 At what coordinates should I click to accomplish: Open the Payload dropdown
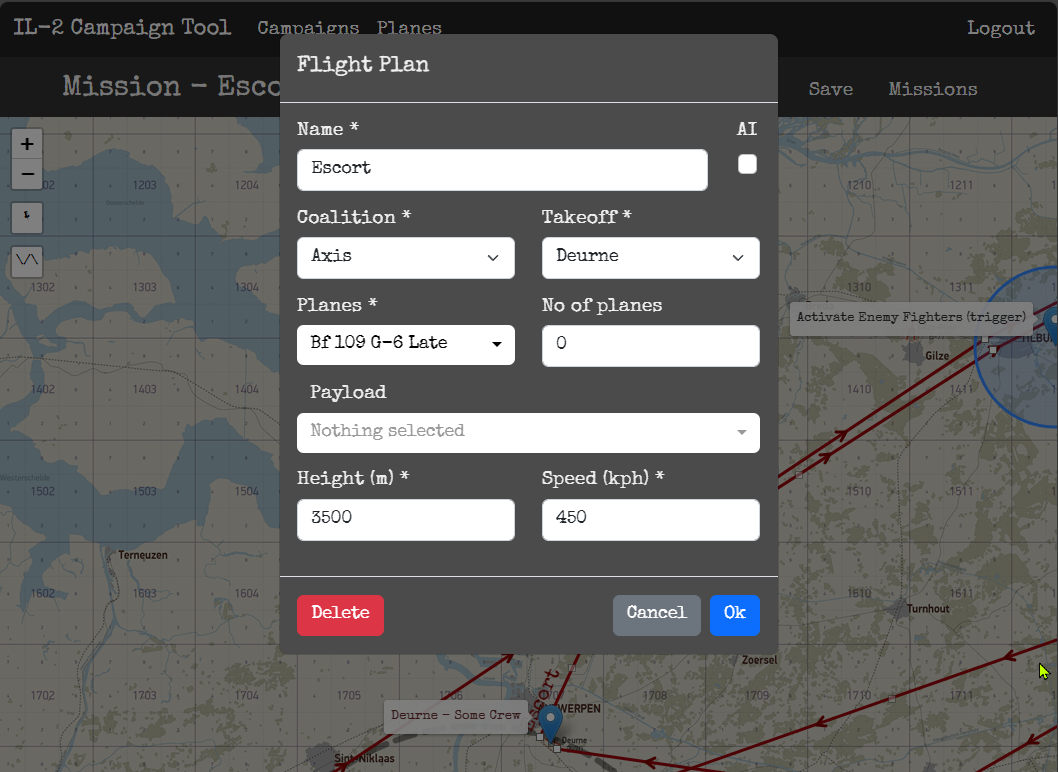528,432
